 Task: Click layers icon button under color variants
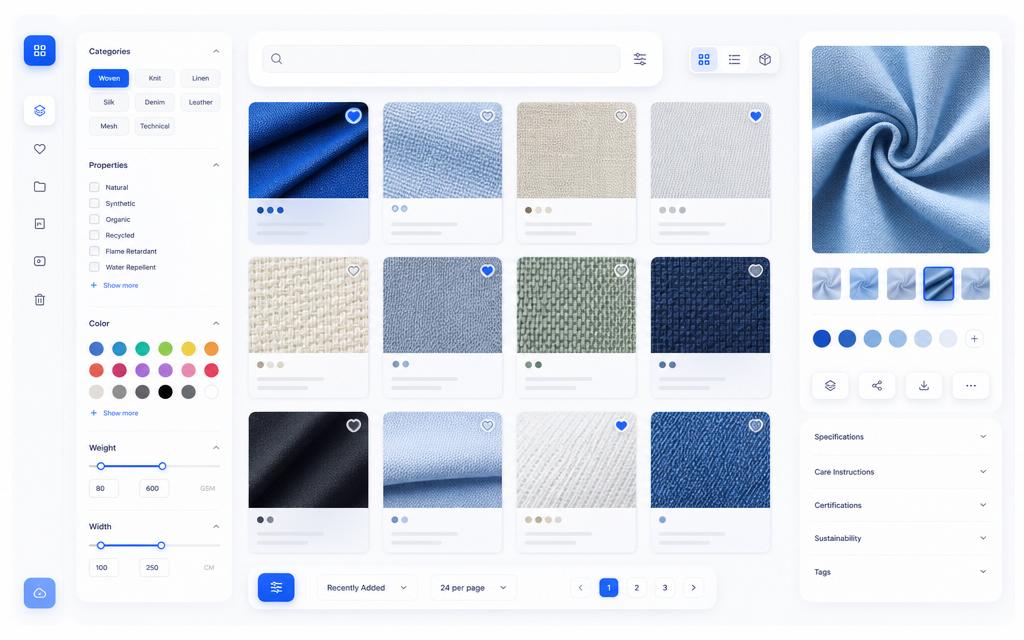tap(830, 385)
